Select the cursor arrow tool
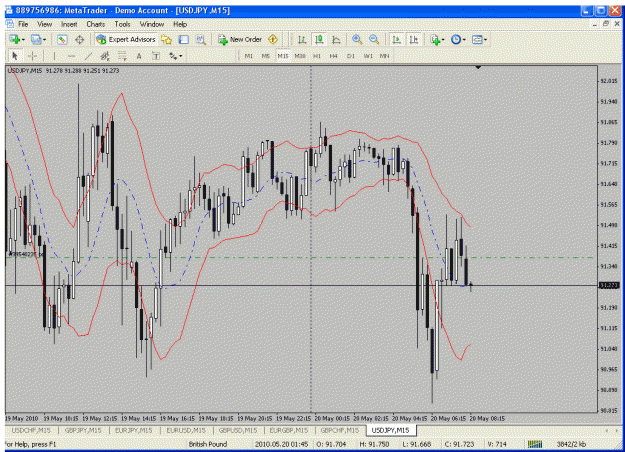This screenshot has height=452, width=625. click(15, 56)
